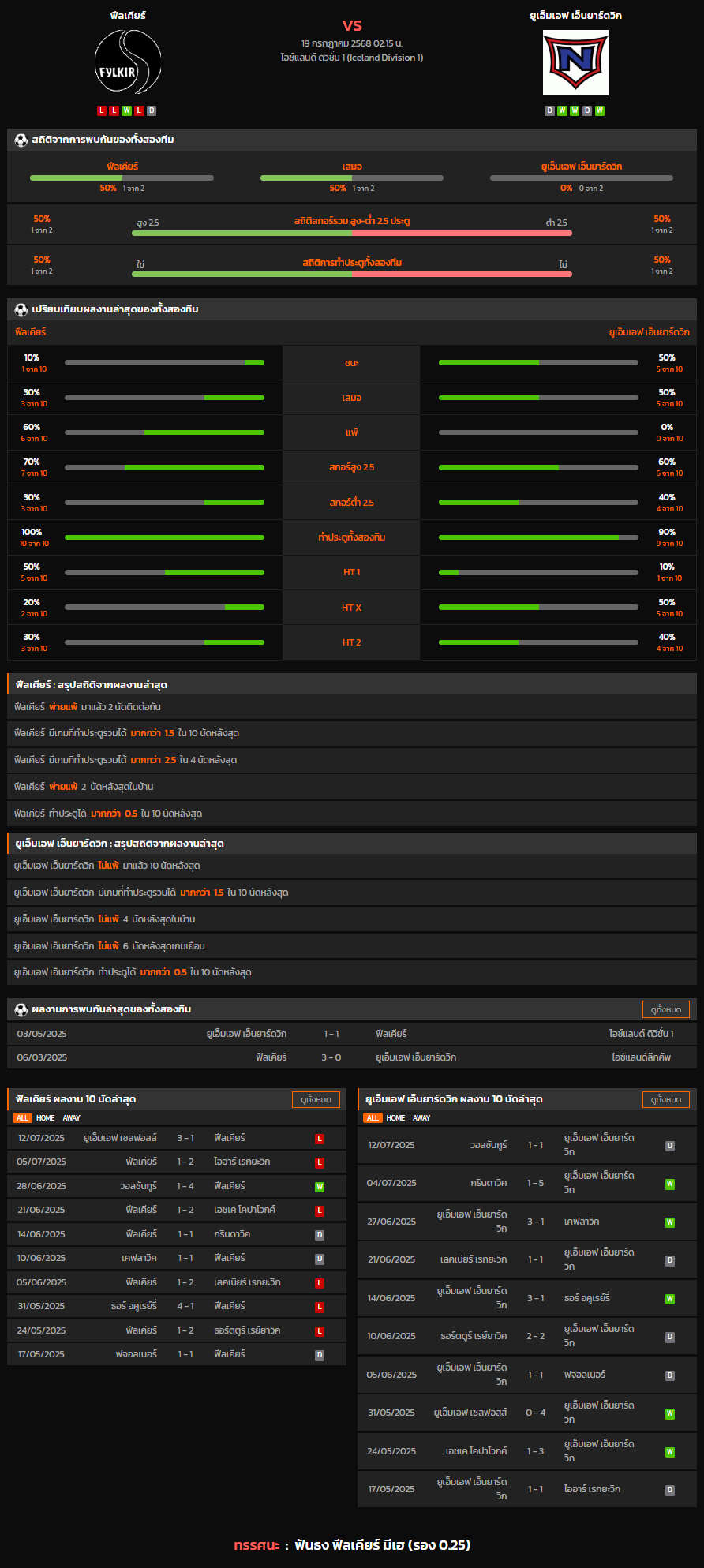This screenshot has width=704, height=1568.
Task: Click D badge in Njardvik table 10/06/2025 row
Action: coord(670,1337)
